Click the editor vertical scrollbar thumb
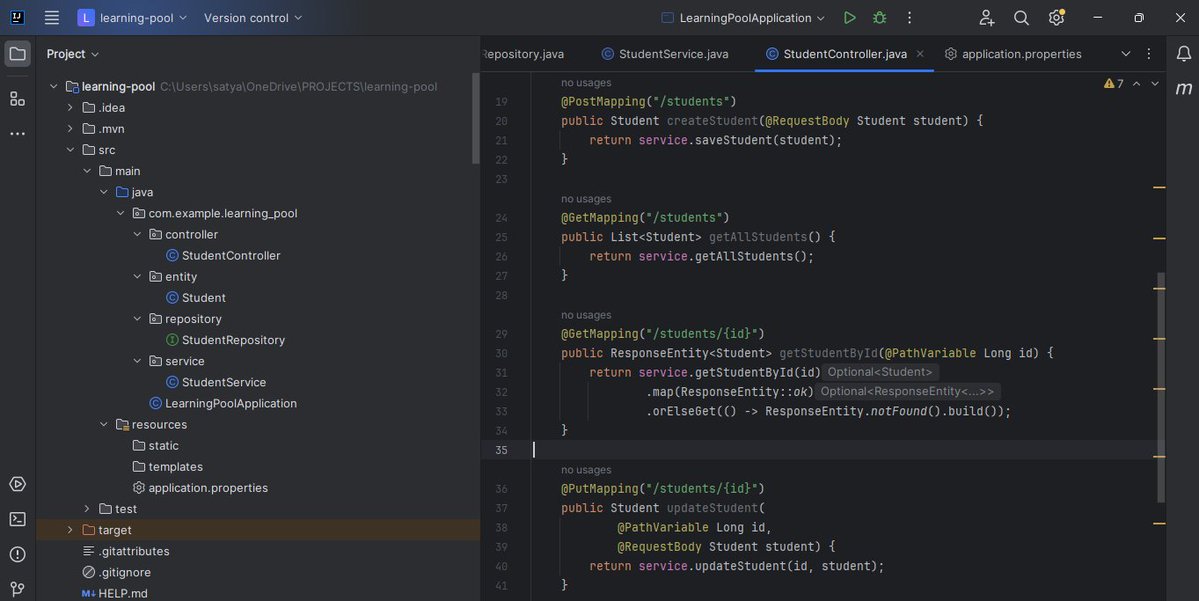 pyautogui.click(x=1161, y=388)
